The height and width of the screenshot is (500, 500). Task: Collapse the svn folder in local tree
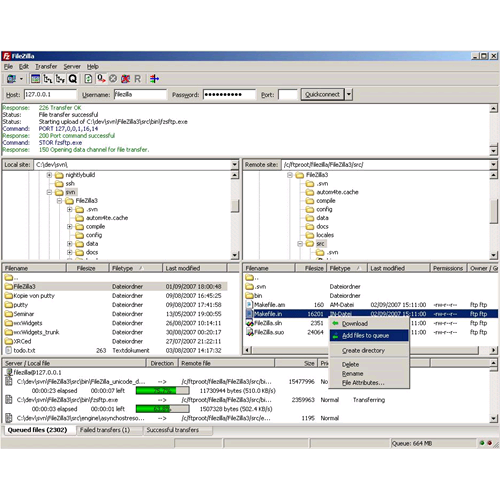click(x=49, y=192)
